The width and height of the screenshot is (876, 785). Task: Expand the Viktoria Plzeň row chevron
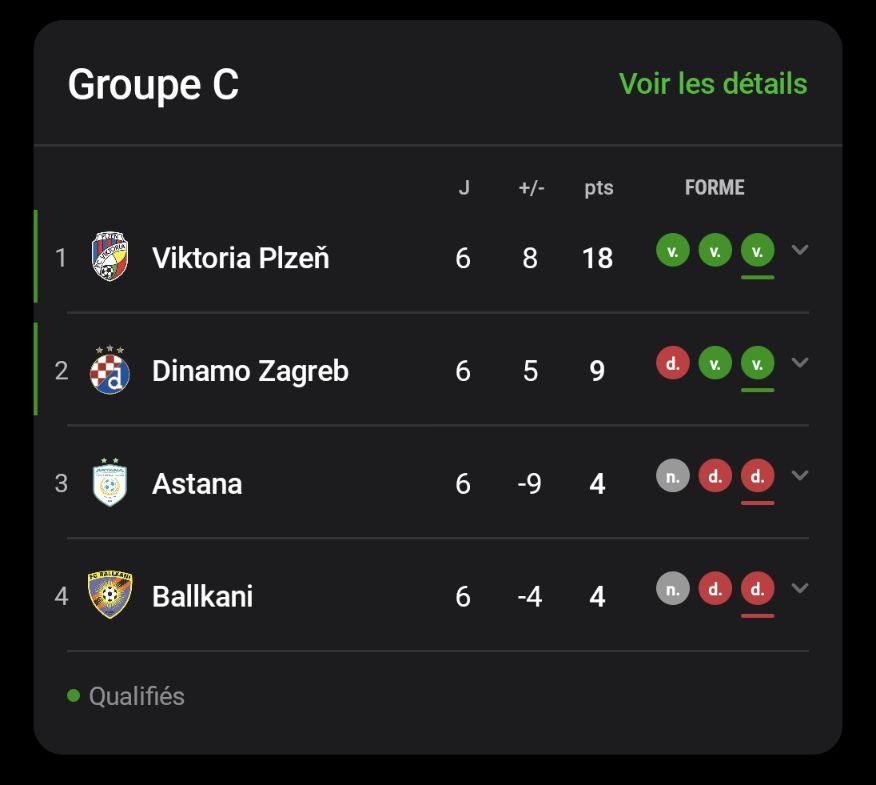pos(799,250)
